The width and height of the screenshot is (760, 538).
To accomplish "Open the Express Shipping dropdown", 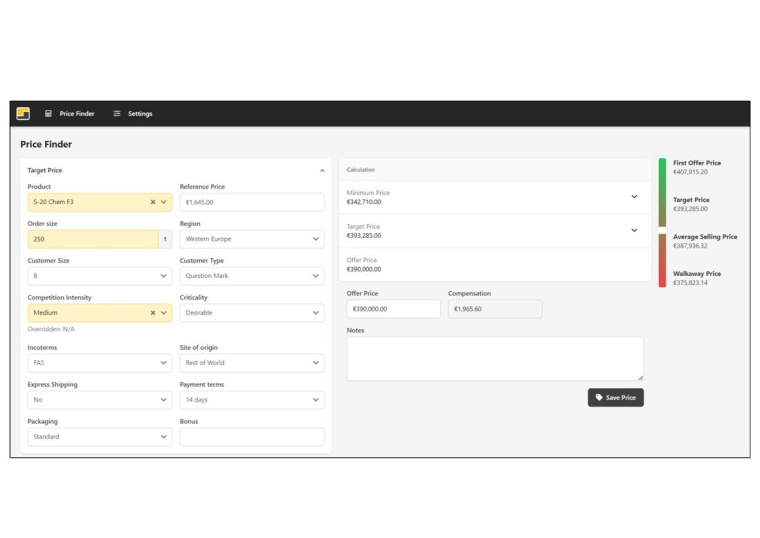I will coord(99,400).
